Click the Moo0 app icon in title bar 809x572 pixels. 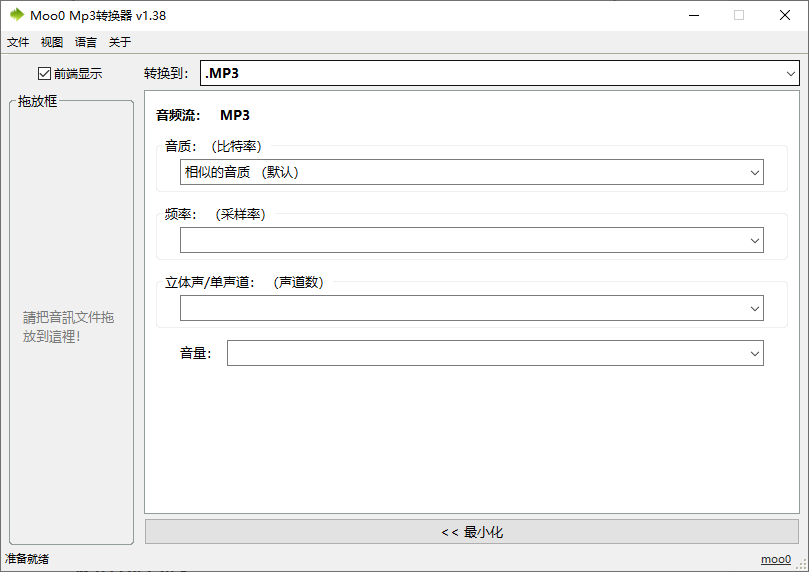(16, 15)
